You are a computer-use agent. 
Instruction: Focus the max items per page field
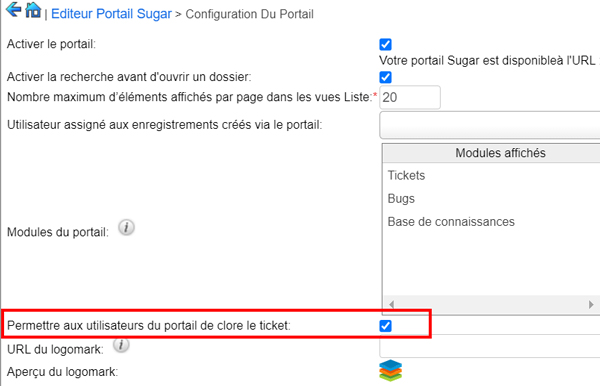(410, 98)
